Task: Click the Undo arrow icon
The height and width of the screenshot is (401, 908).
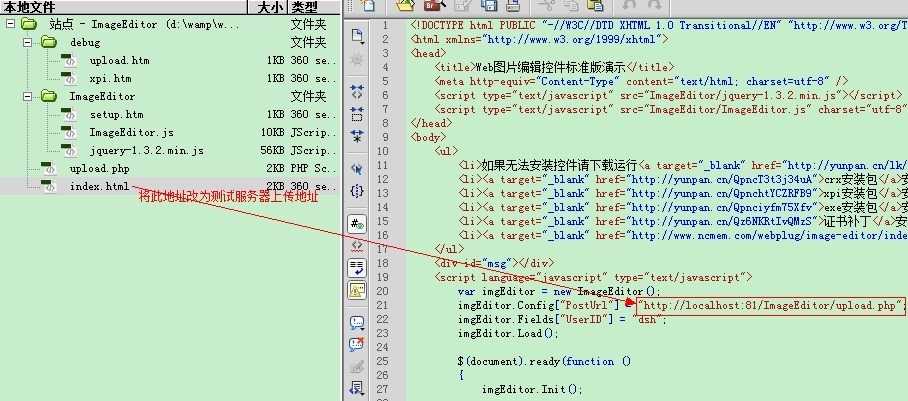Action: [631, 5]
